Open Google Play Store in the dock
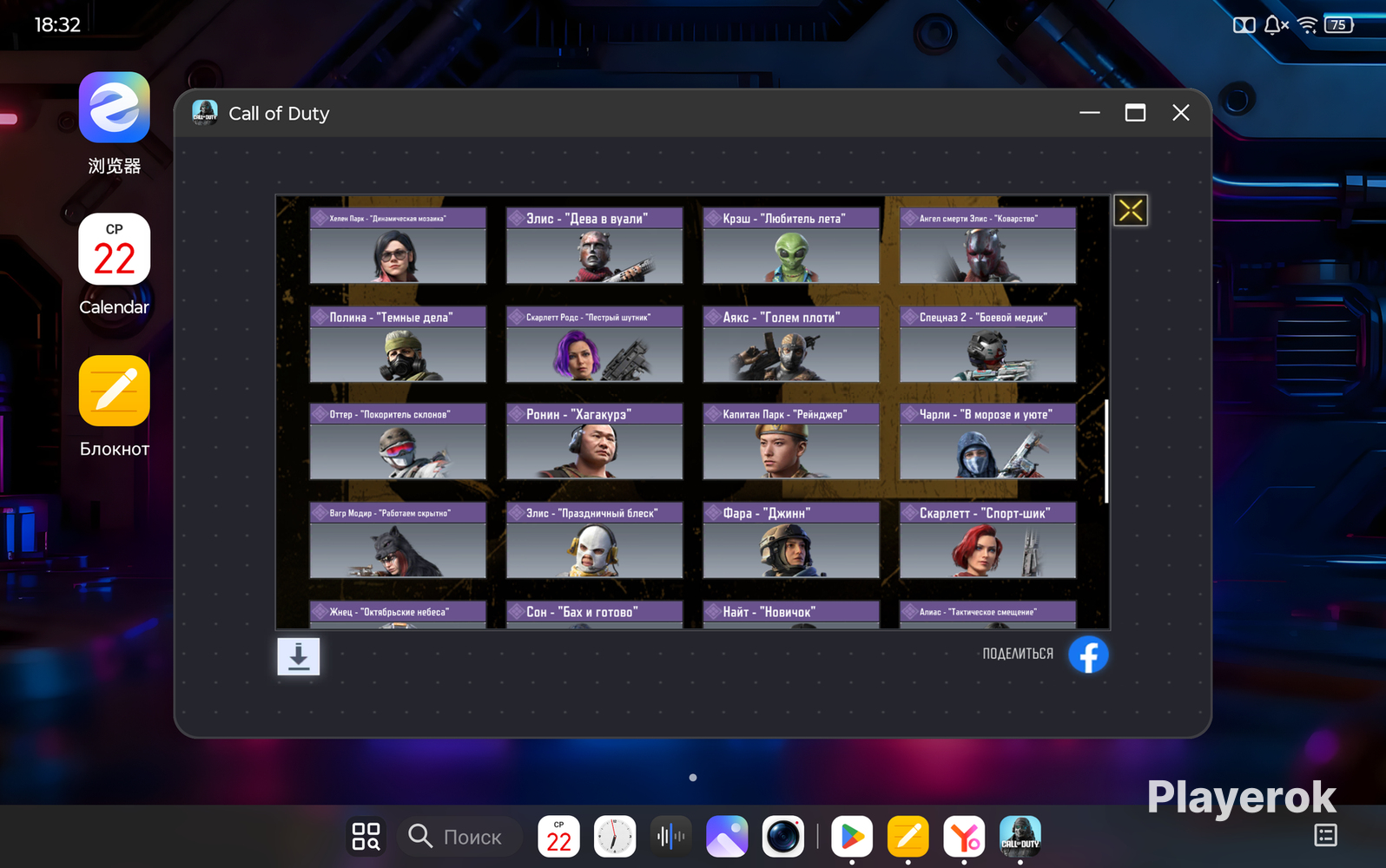 click(852, 837)
